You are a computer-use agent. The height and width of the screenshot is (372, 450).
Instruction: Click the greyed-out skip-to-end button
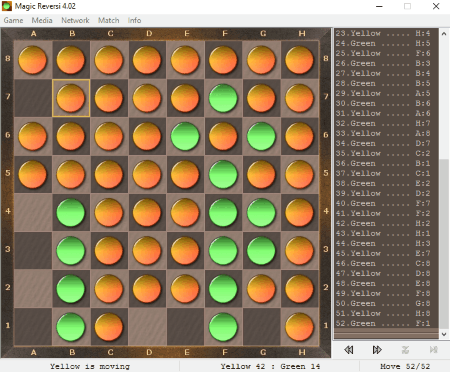pyautogui.click(x=434, y=350)
